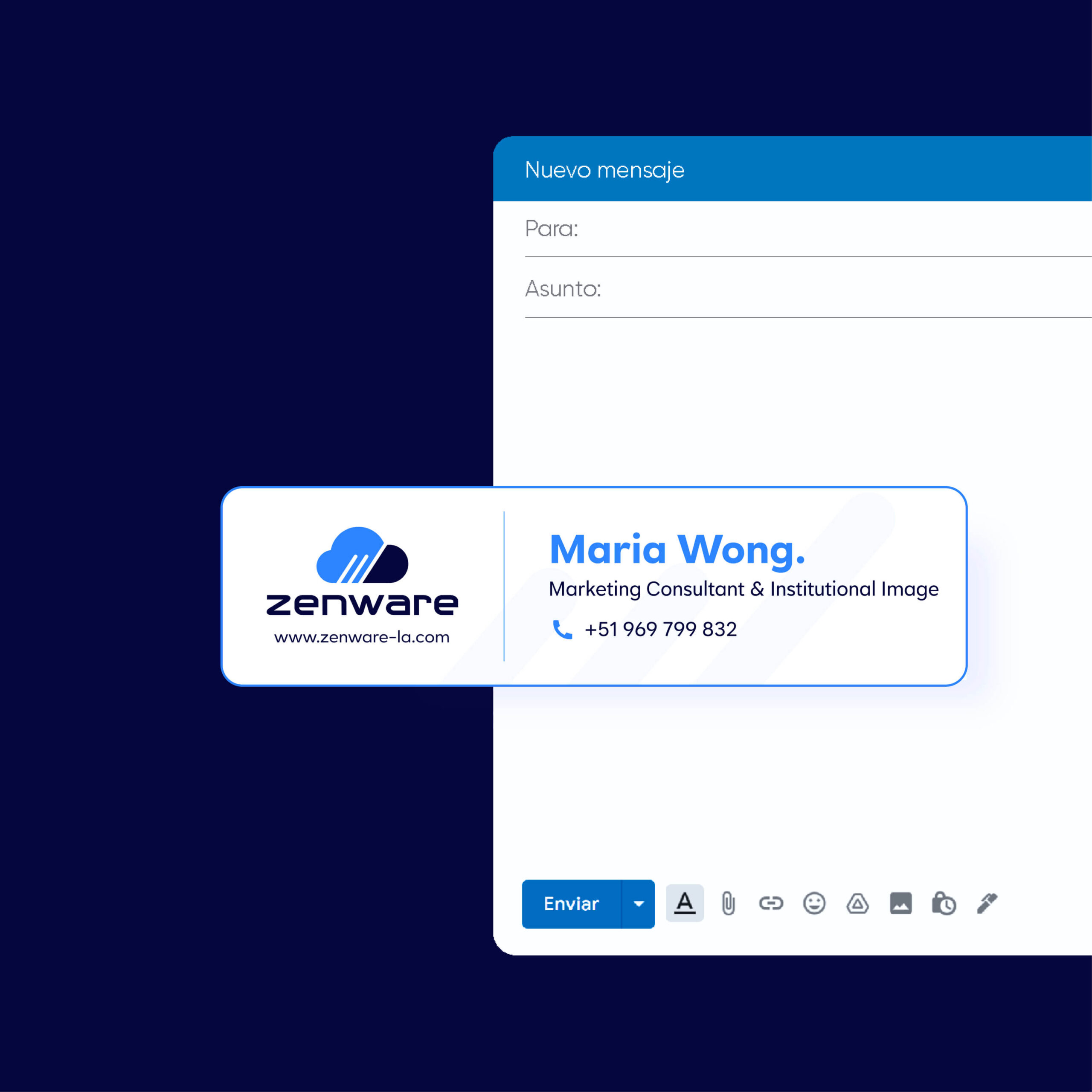
Task: Click the Enviar send button
Action: point(571,904)
